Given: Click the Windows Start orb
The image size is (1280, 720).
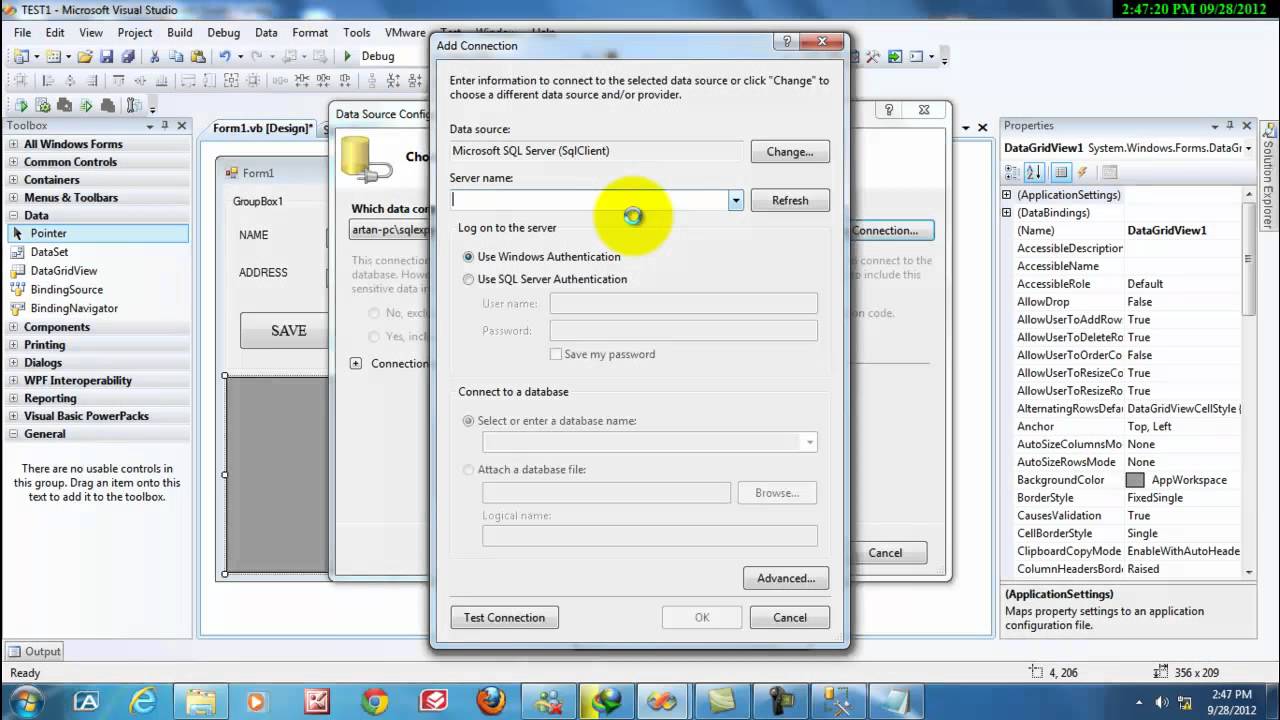Looking at the screenshot, I should click(x=25, y=701).
